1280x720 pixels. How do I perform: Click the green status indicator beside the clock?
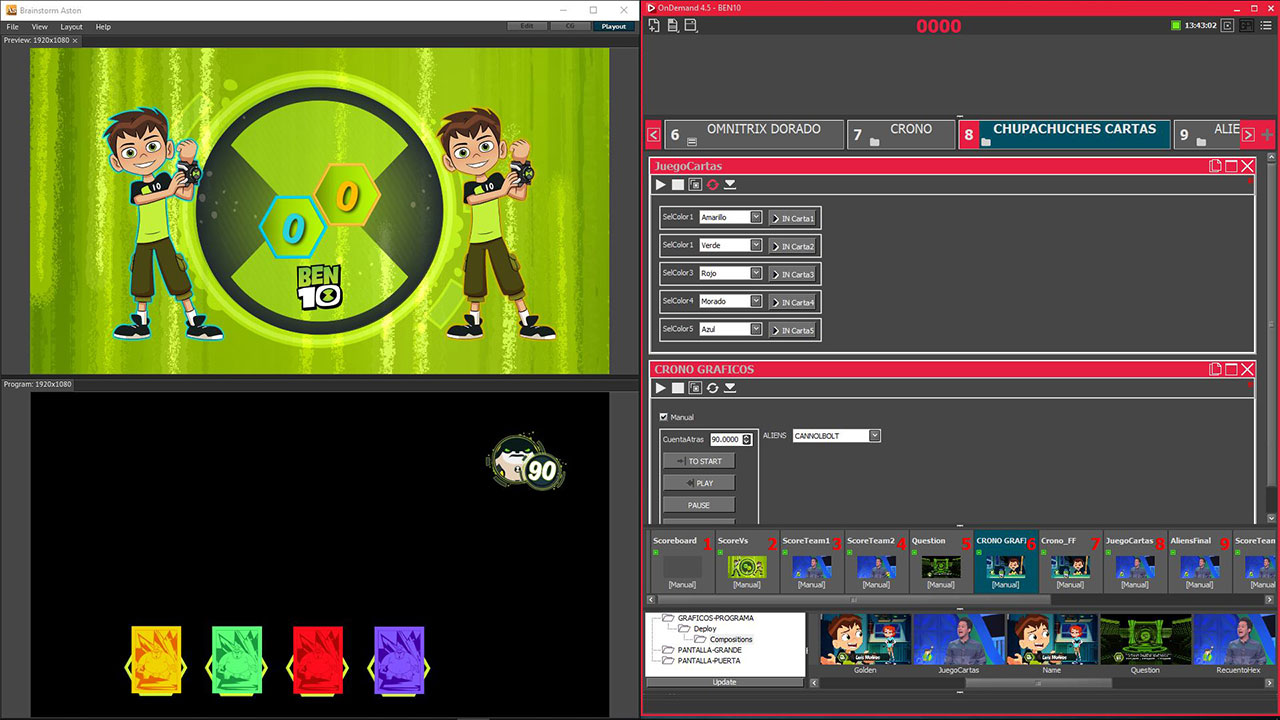click(x=1176, y=26)
